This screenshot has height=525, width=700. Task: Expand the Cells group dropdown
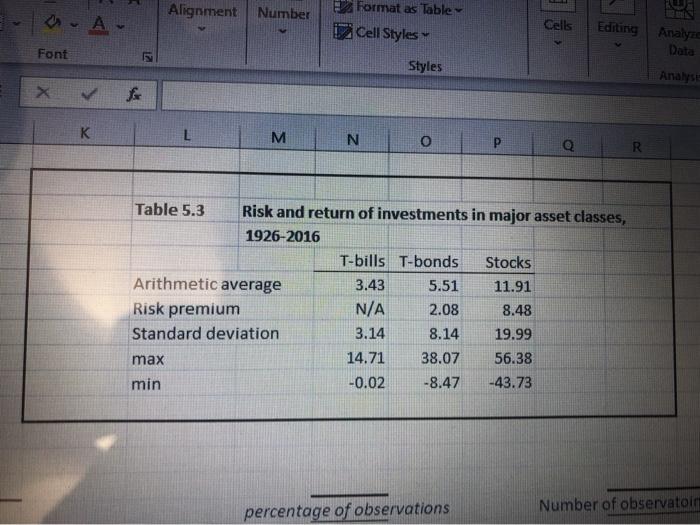[x=558, y=43]
